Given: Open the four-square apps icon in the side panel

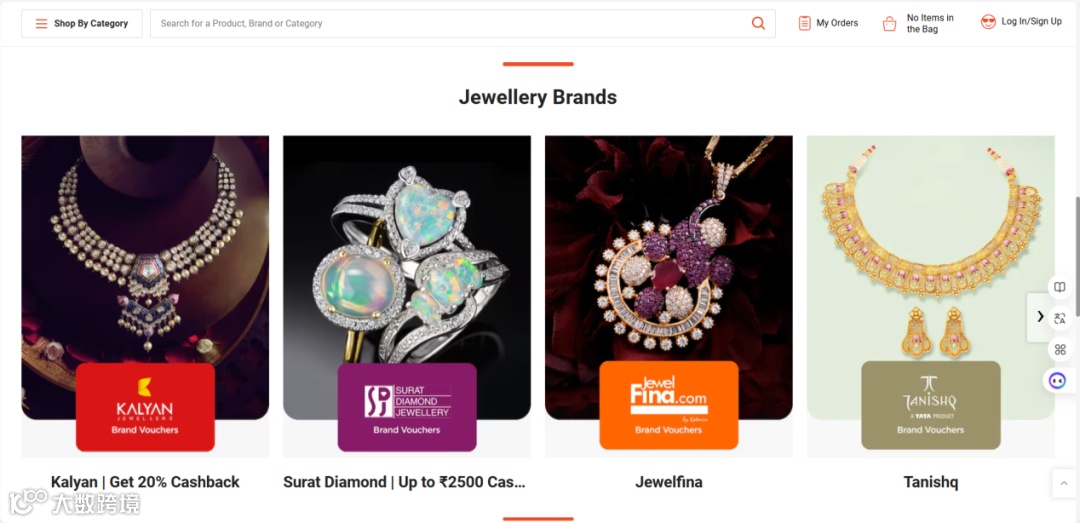Looking at the screenshot, I should 1059,349.
